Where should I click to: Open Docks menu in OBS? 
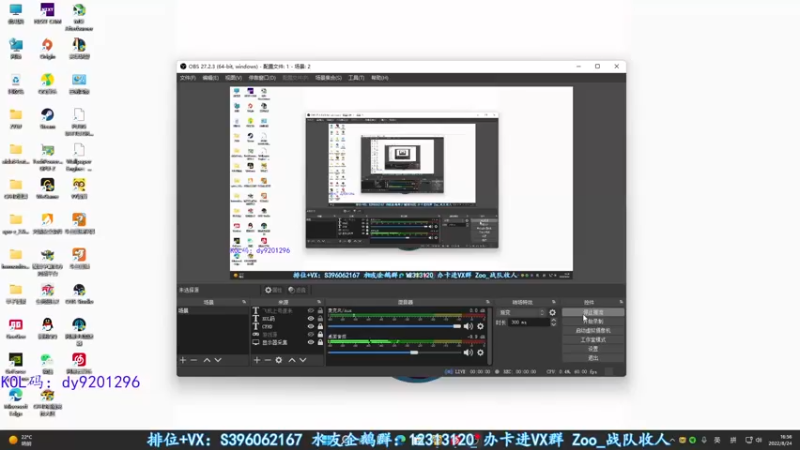pos(262,78)
